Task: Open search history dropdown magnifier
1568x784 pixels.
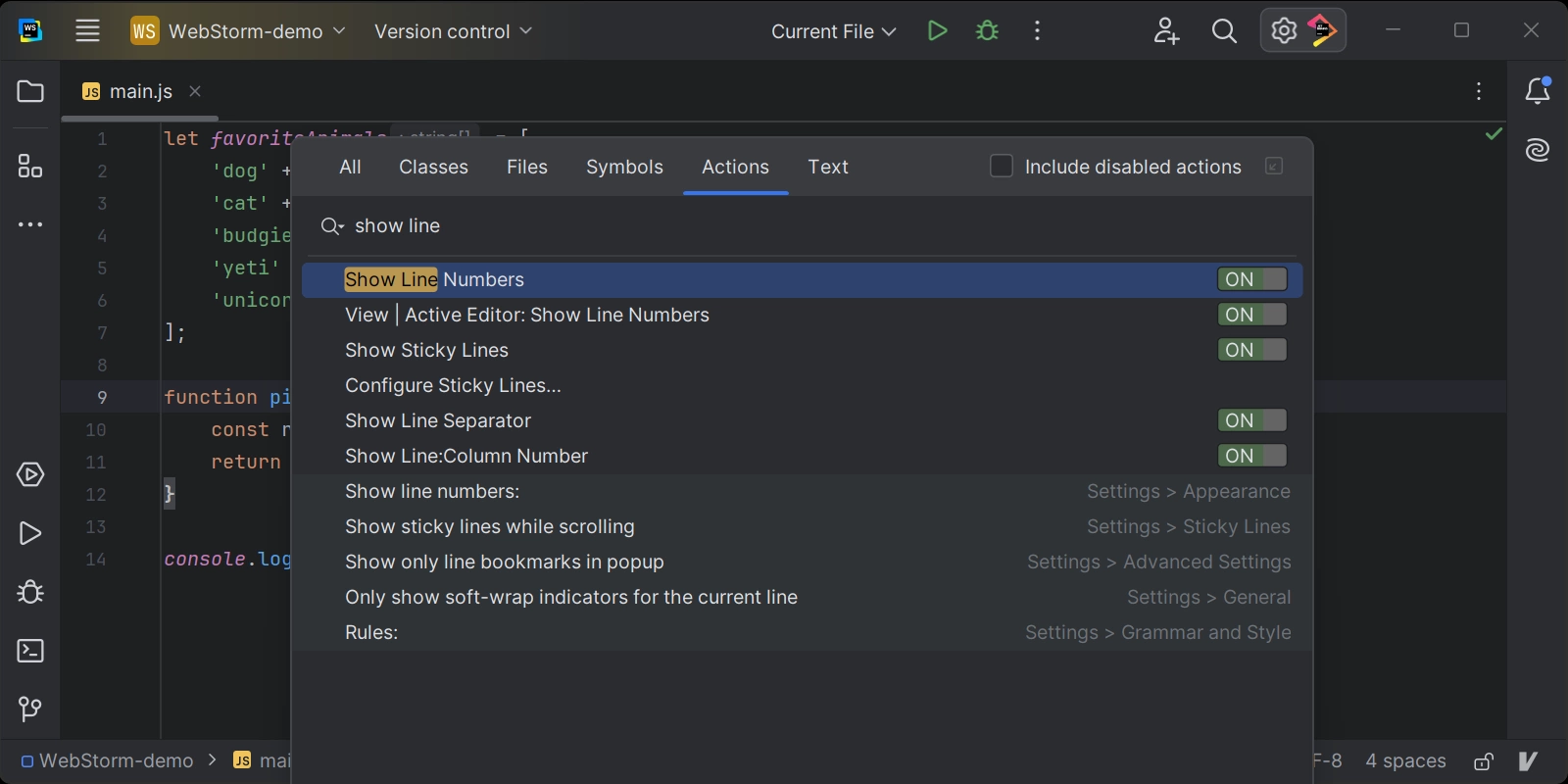Action: [332, 226]
